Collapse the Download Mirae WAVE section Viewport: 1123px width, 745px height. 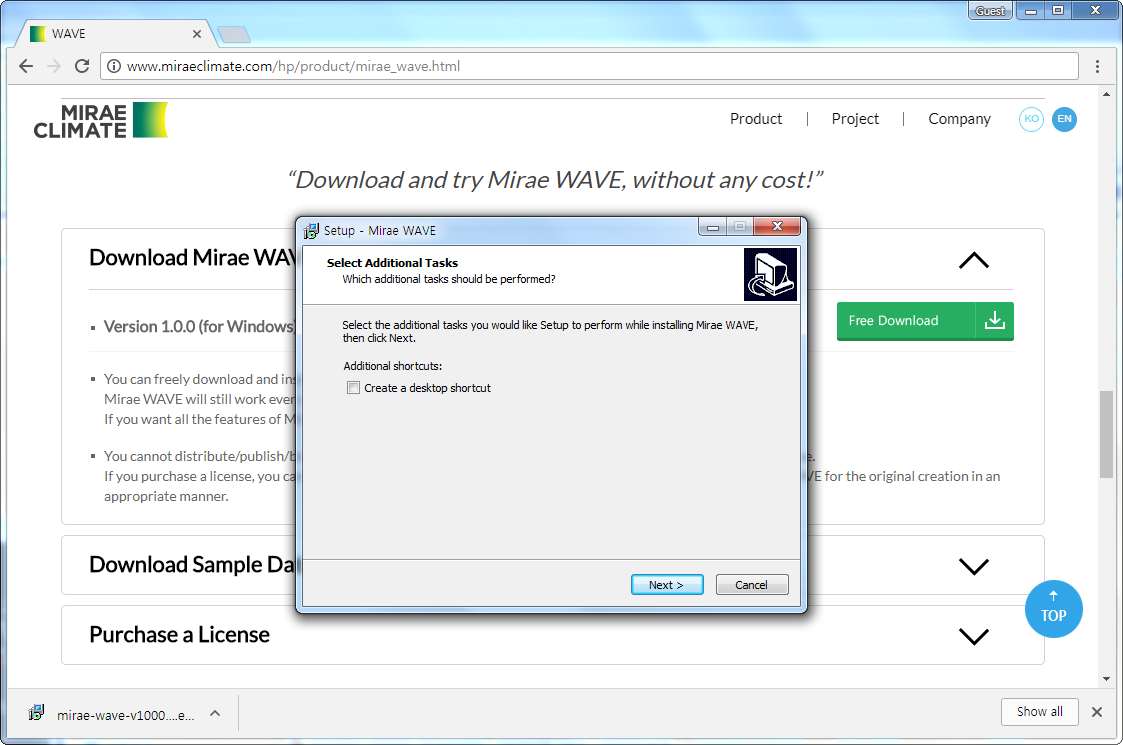tap(973, 260)
